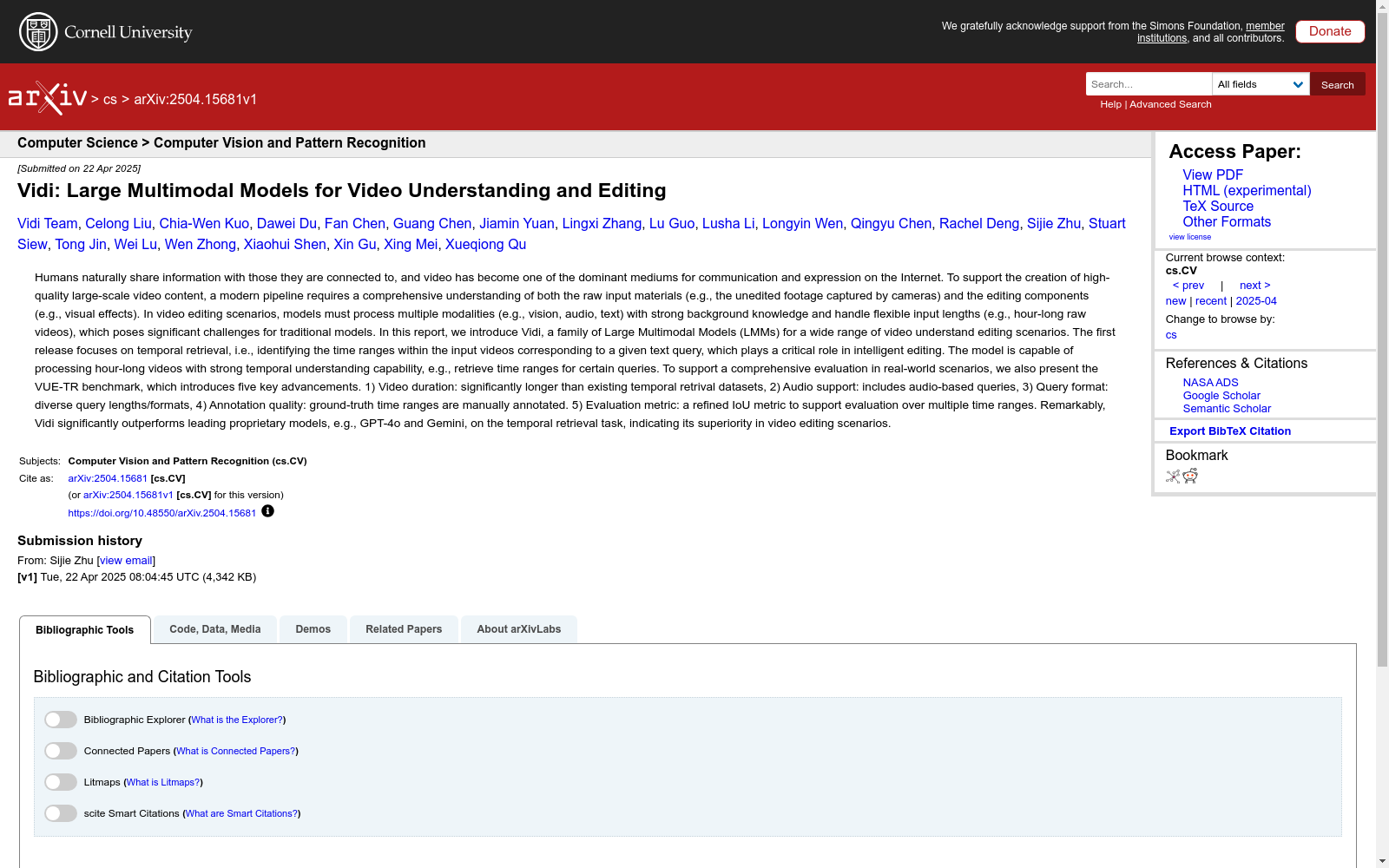
Task: Switch to Related Papers tab
Action: point(404,629)
